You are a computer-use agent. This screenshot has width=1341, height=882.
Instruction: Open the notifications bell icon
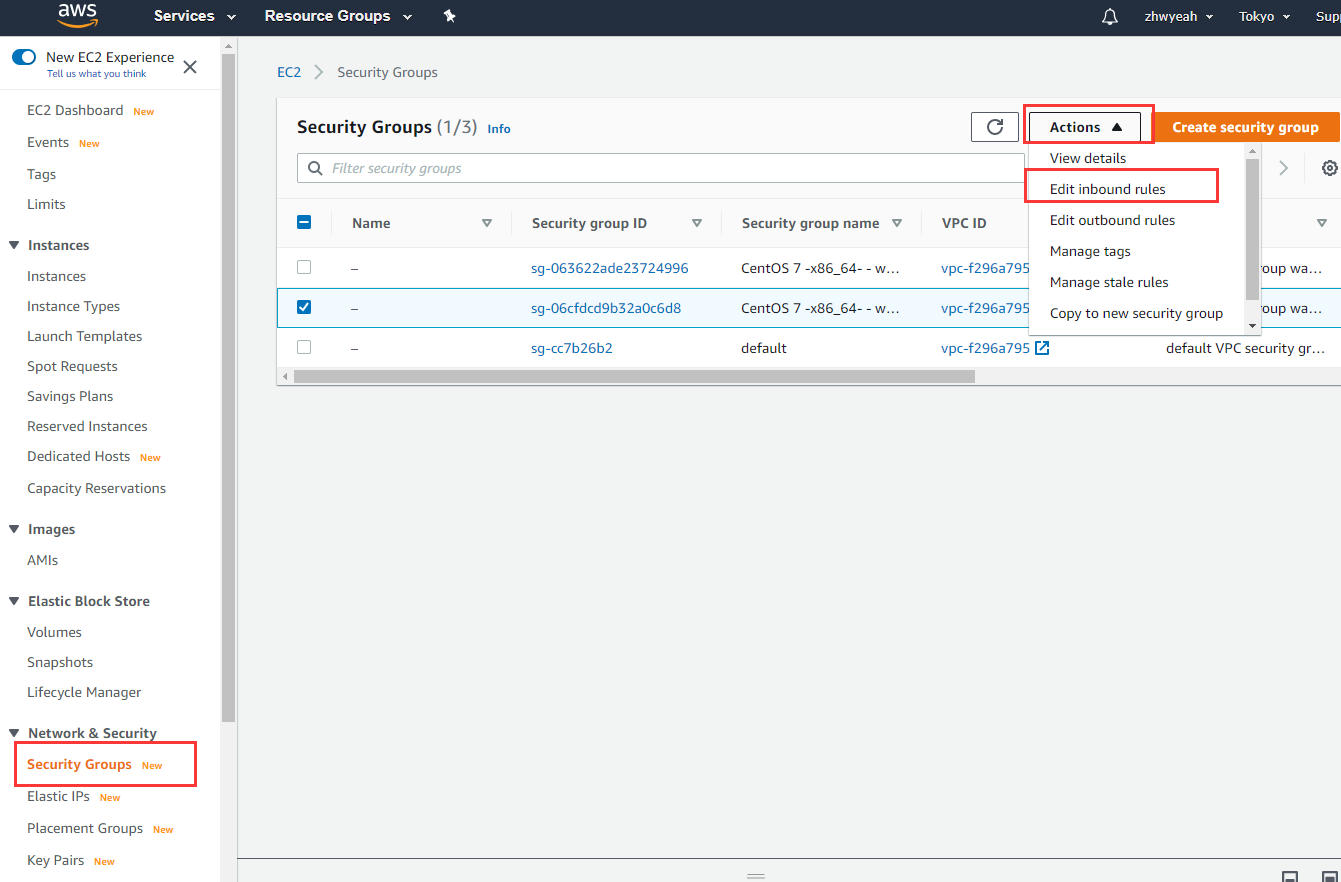(1109, 17)
